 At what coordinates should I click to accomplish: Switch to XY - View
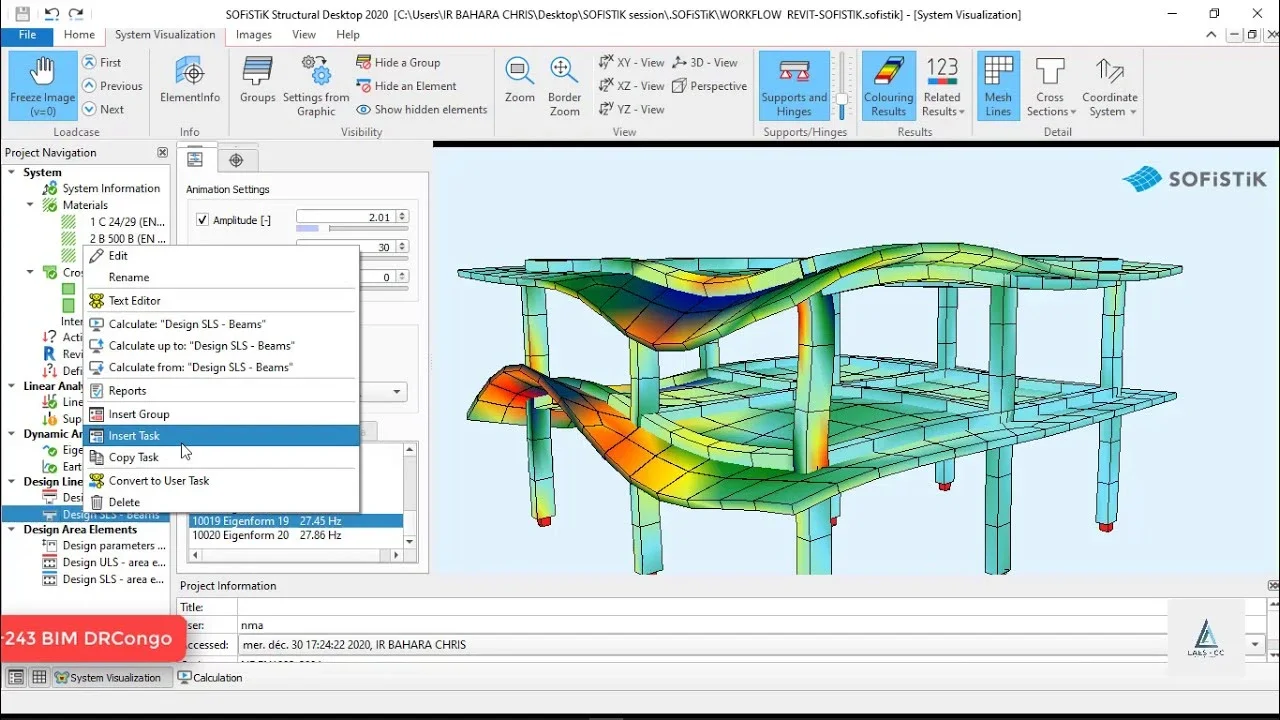pos(631,62)
